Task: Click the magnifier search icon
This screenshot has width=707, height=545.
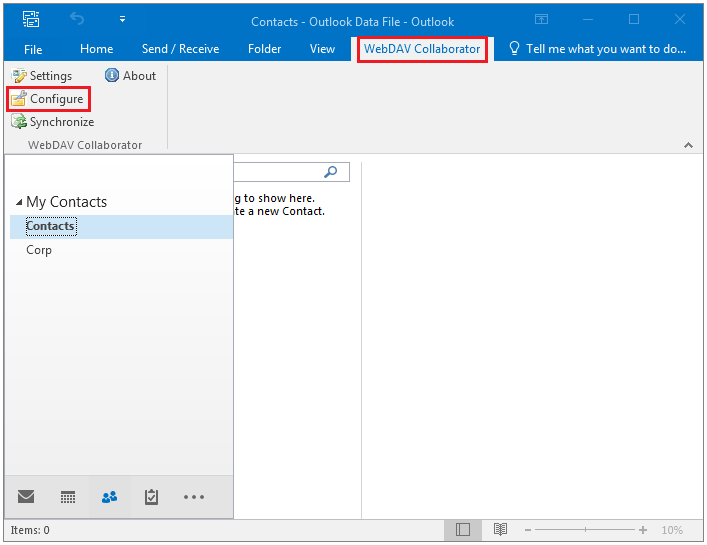Action: tap(331, 172)
